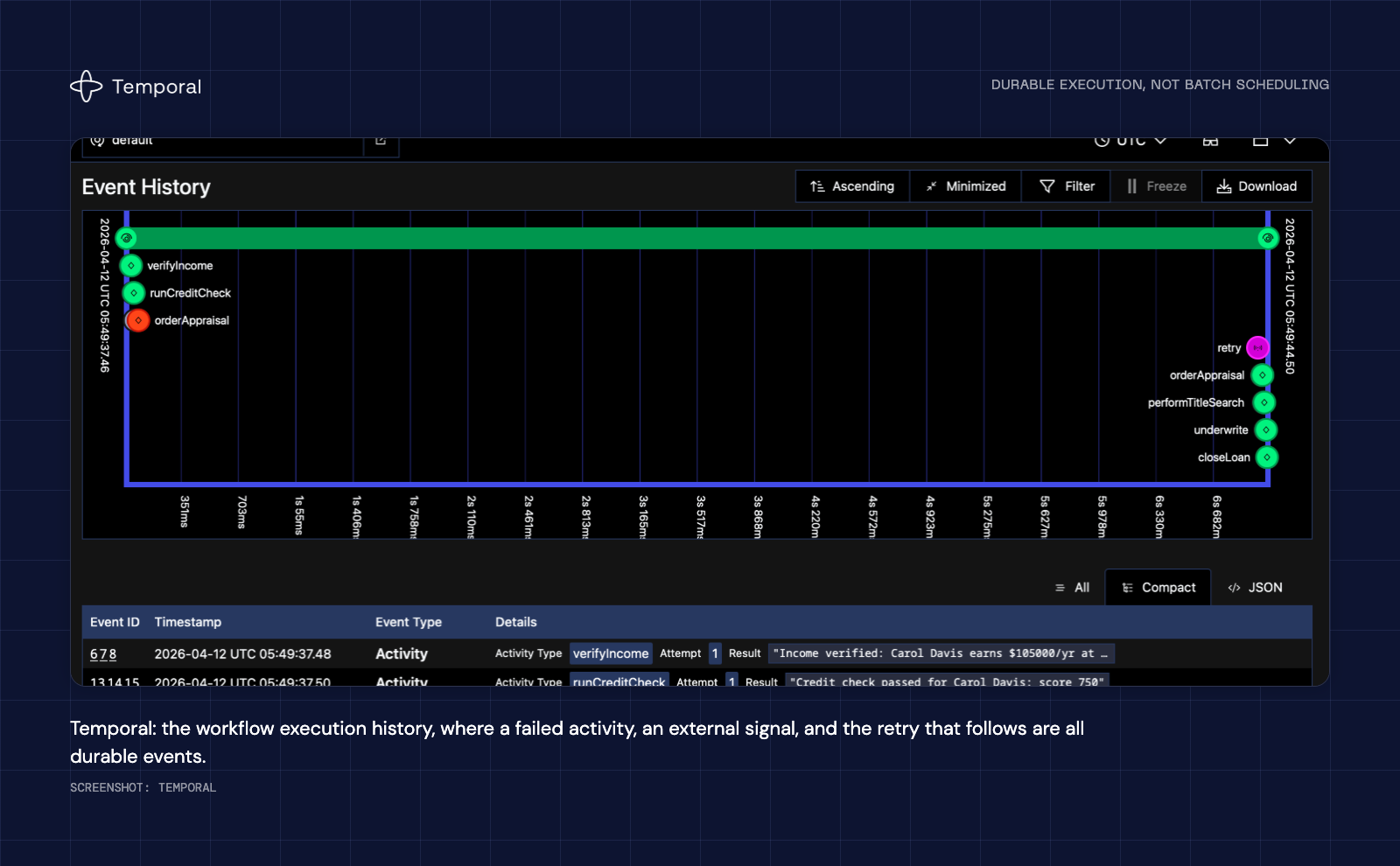The width and height of the screenshot is (1400, 866).
Task: Click the green successful orderAppraisal marker
Action: (1262, 375)
